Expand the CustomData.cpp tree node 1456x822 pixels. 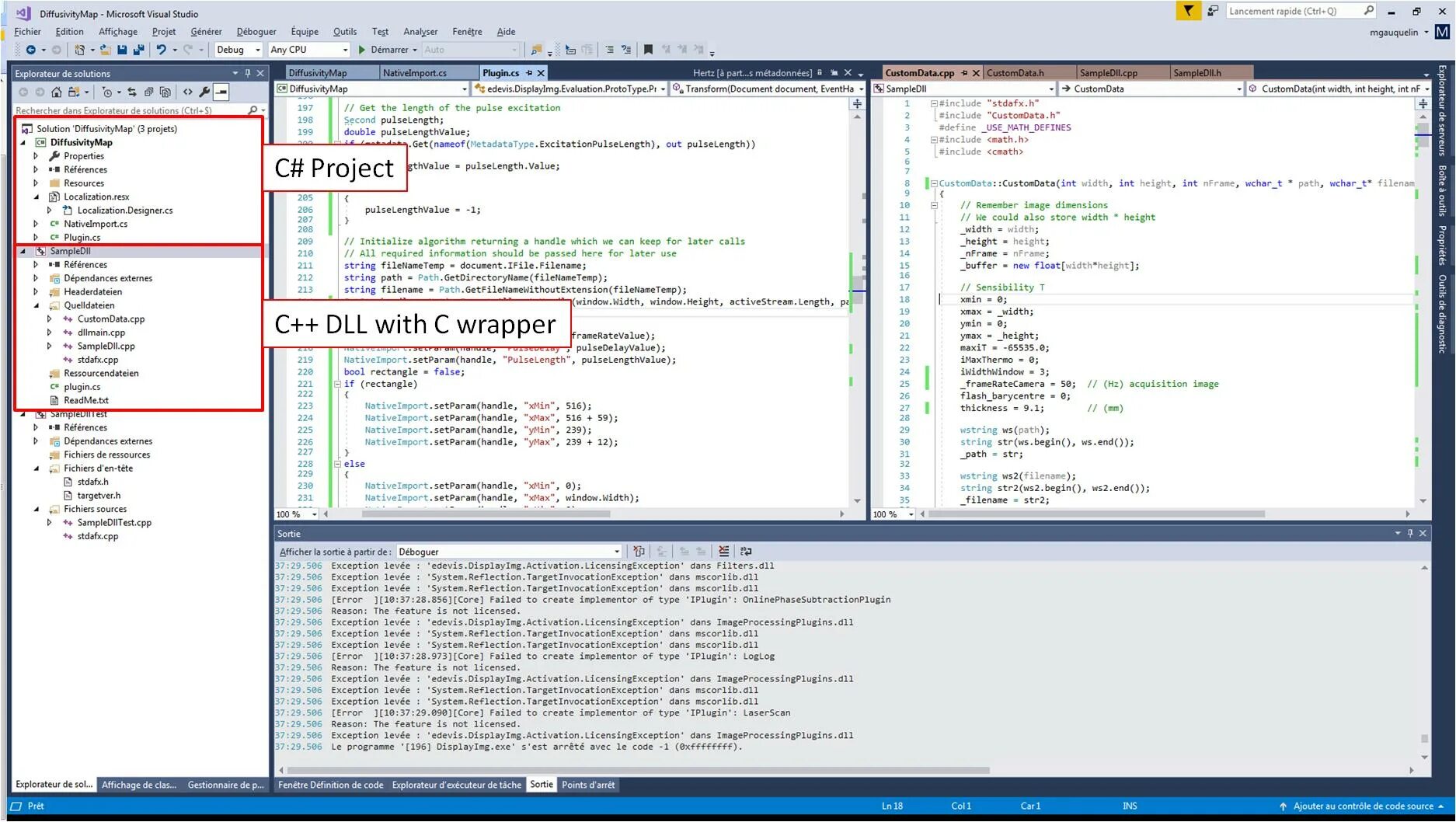tap(49, 319)
